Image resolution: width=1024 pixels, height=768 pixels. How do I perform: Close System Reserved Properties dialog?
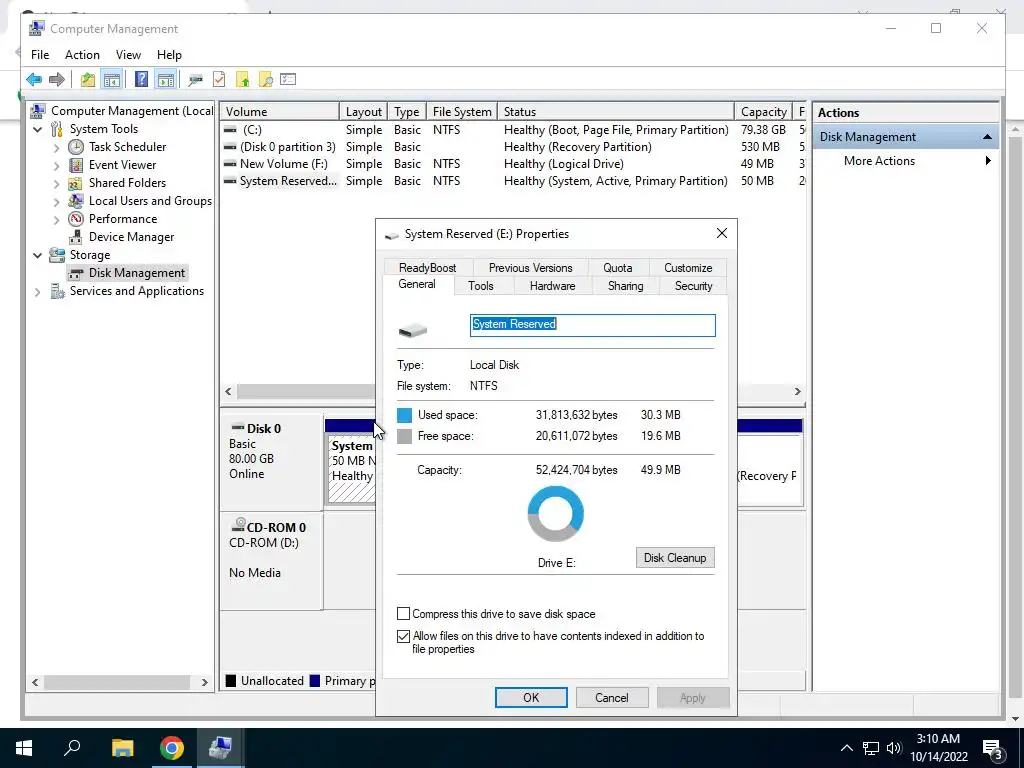(722, 234)
